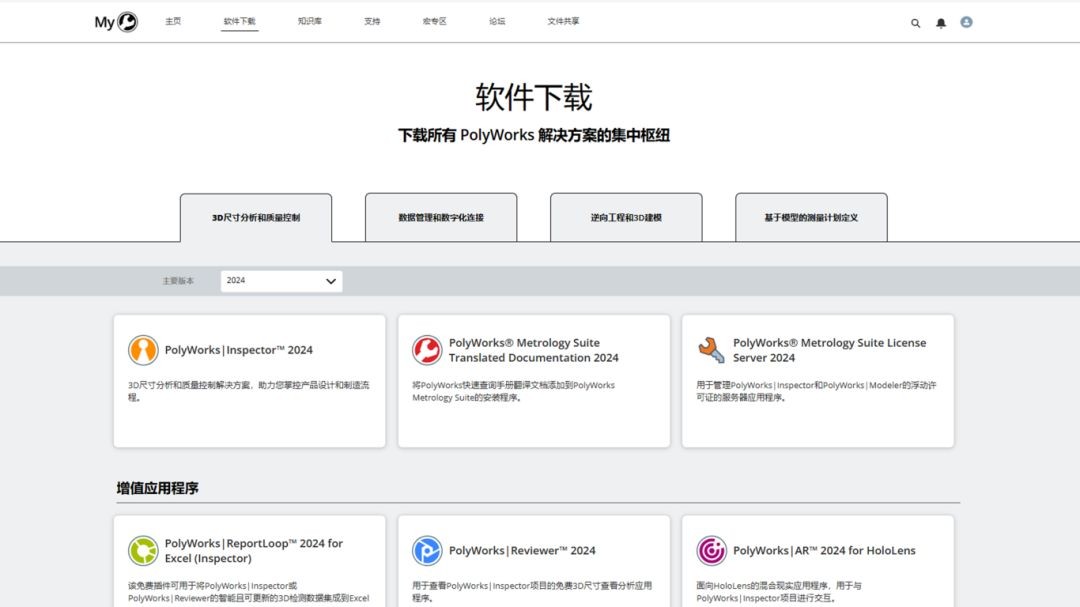Click the Translated Documentation red icon
Viewport: 1080px width, 607px height.
[427, 350]
